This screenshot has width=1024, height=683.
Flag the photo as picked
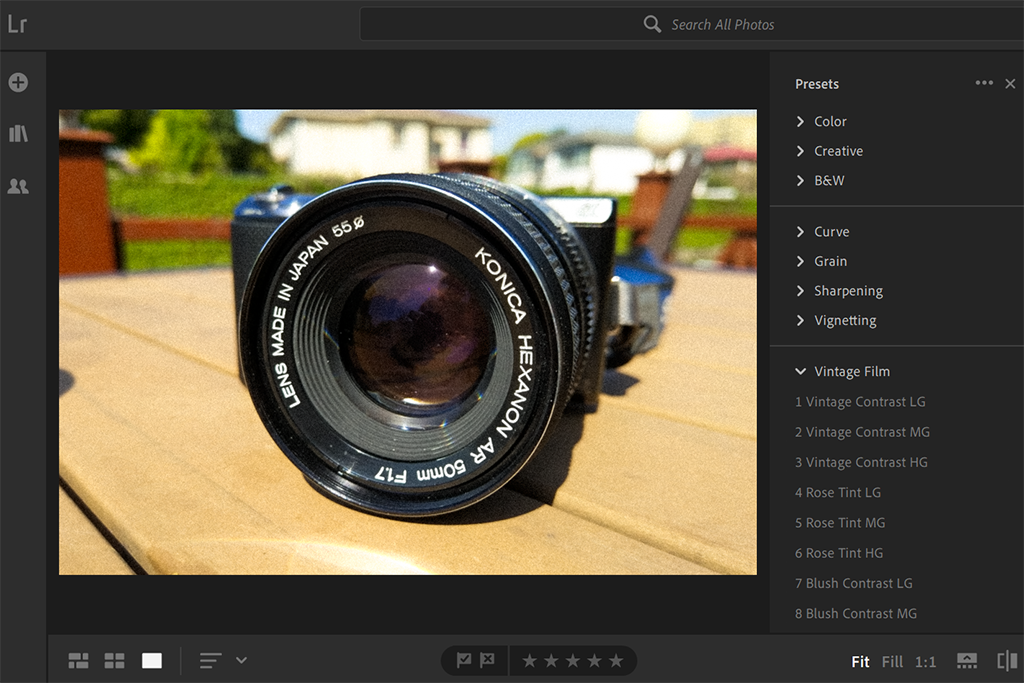[x=464, y=660]
